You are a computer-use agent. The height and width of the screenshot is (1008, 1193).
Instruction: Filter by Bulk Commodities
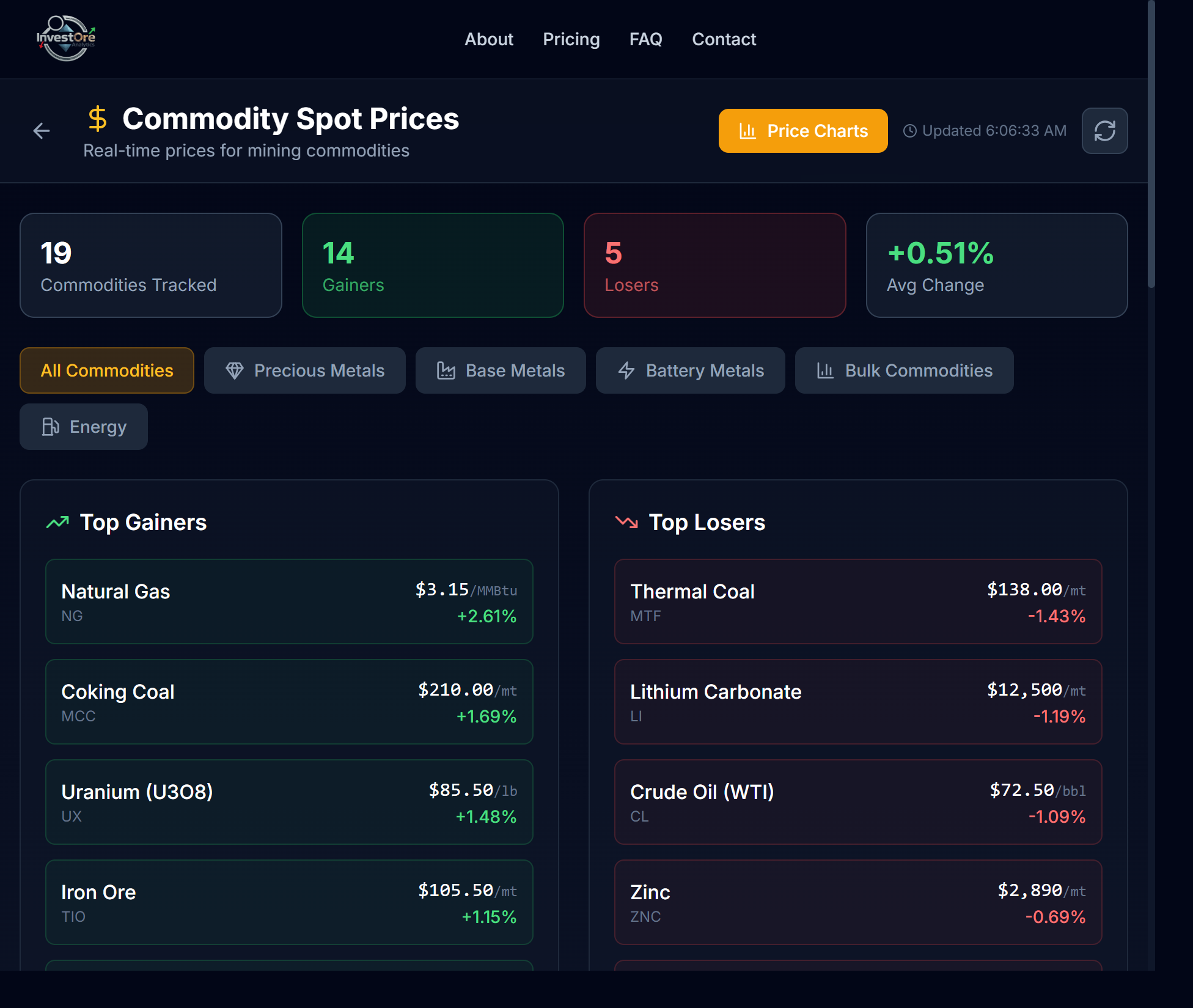pos(904,370)
